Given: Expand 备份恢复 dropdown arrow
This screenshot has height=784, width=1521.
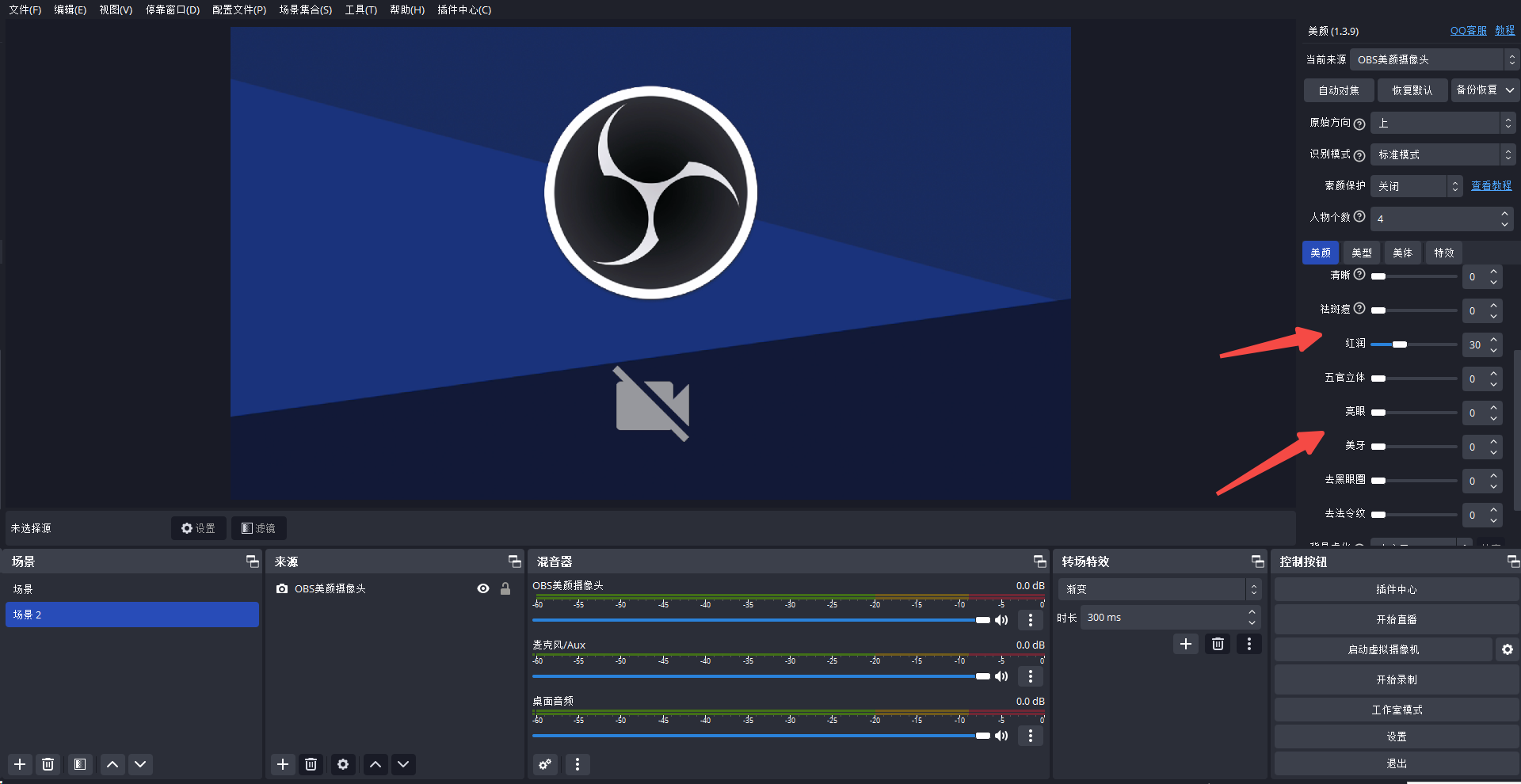Looking at the screenshot, I should tap(1510, 90).
